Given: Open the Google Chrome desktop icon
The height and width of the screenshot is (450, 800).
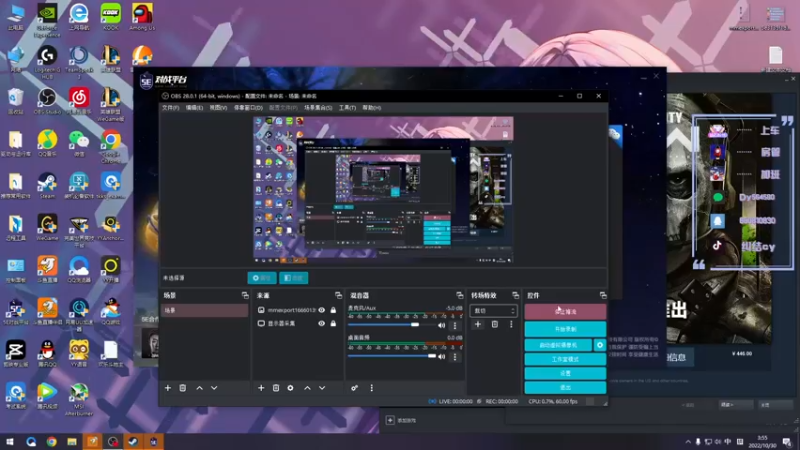Looking at the screenshot, I should click(x=111, y=147).
